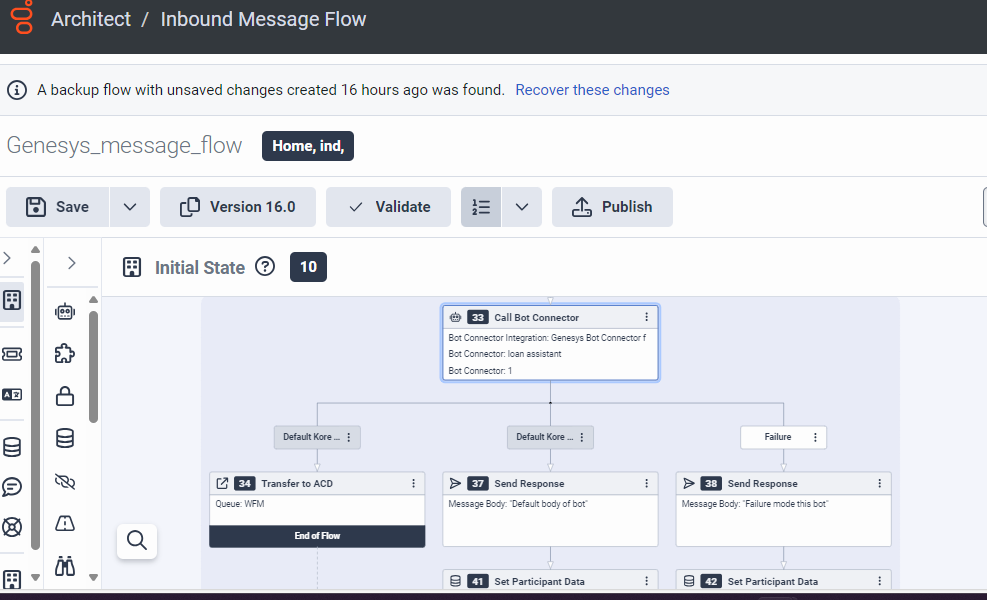Click the state number 10 badge

point(308,267)
